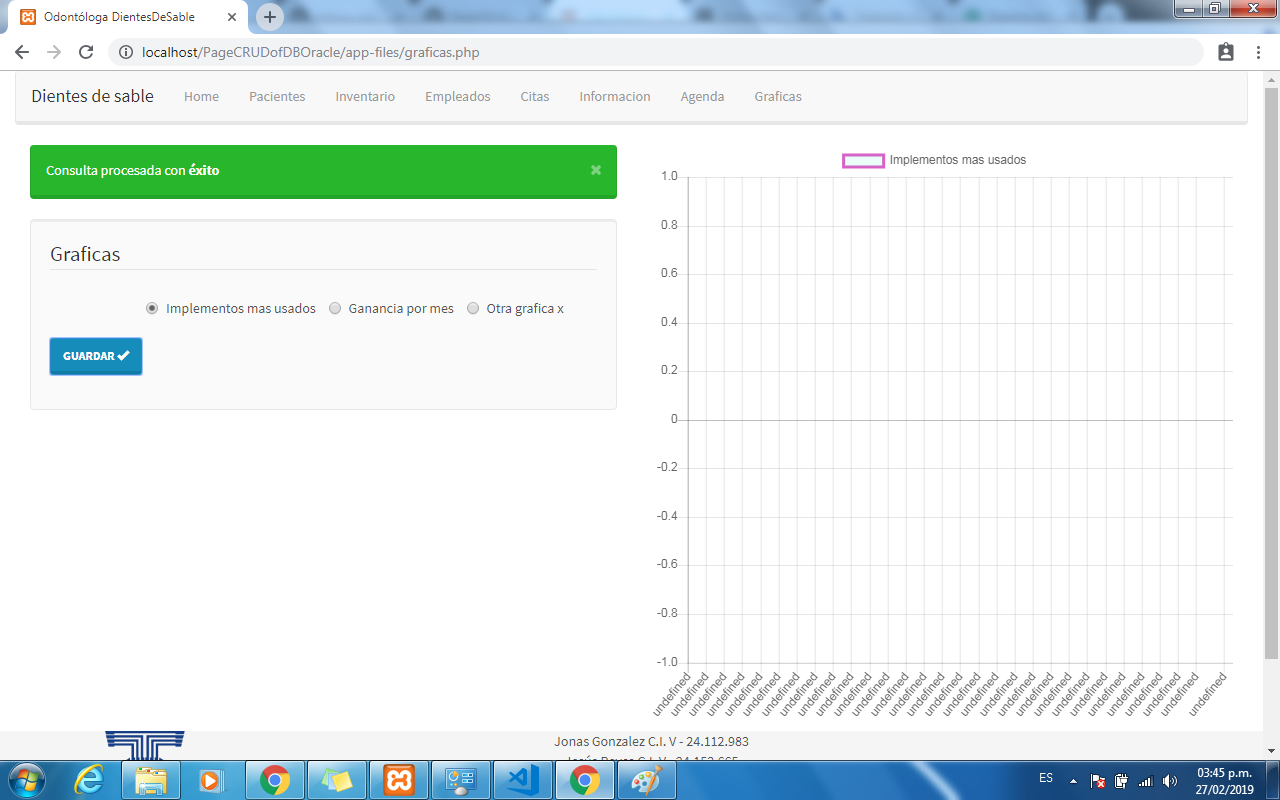Click the browser forward arrow
This screenshot has width=1280, height=800.
coord(54,52)
